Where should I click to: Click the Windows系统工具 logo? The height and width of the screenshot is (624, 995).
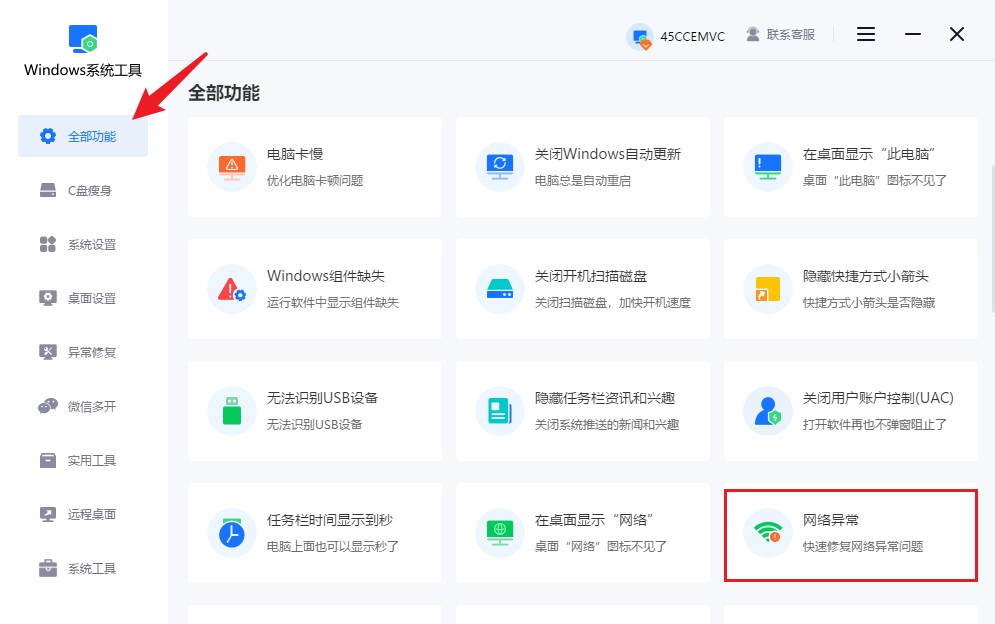click(x=83, y=39)
